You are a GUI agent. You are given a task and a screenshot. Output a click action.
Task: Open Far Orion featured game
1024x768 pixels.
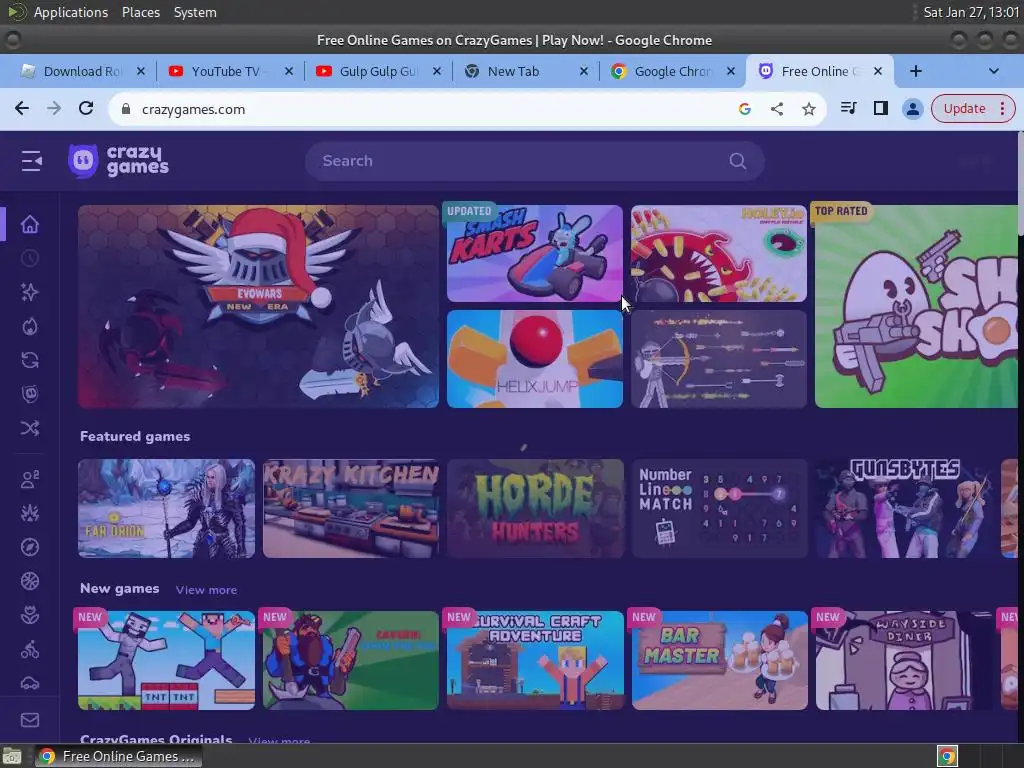(167, 509)
